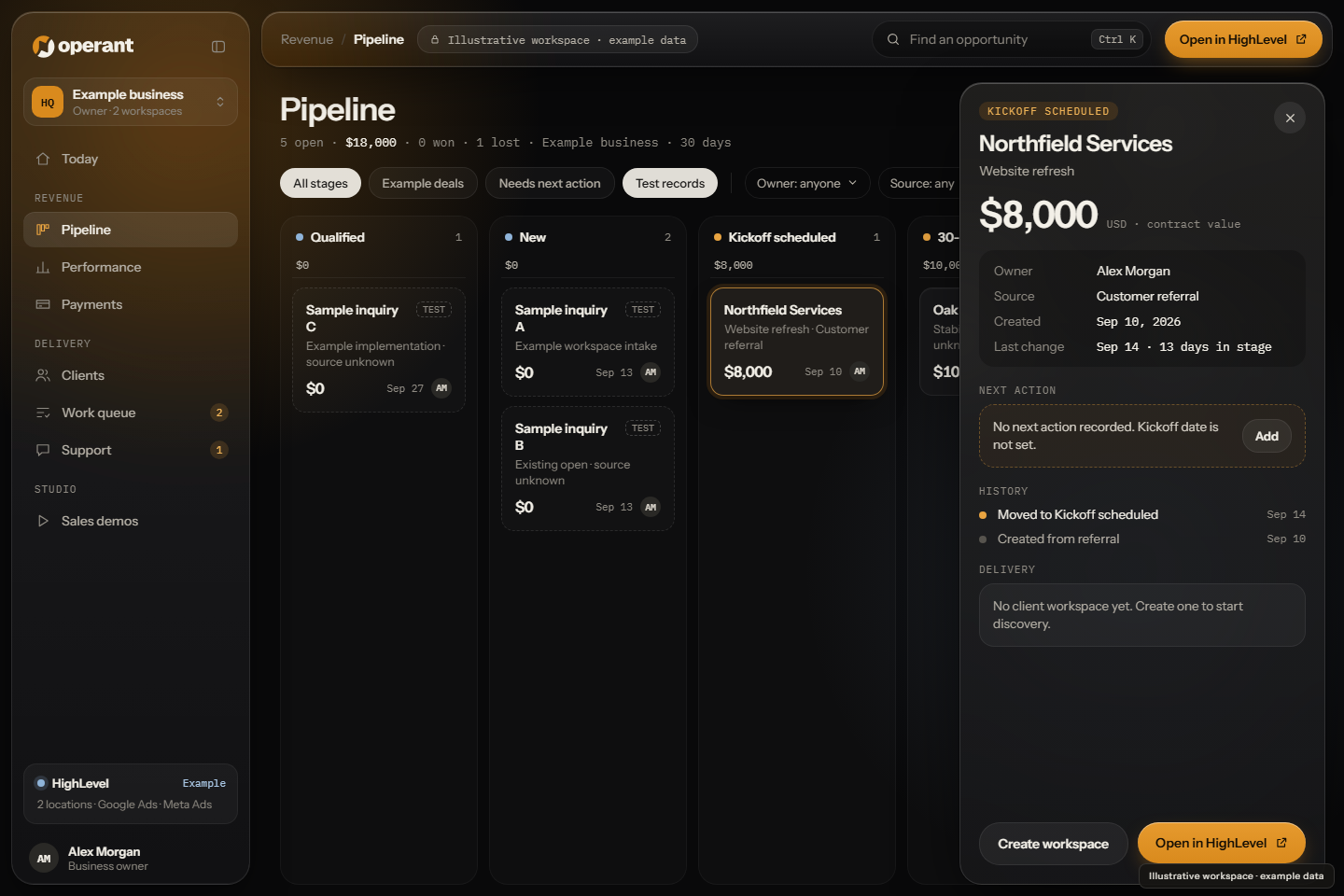Open the Owner: anyone dropdown
The width and height of the screenshot is (1344, 896).
(807, 183)
